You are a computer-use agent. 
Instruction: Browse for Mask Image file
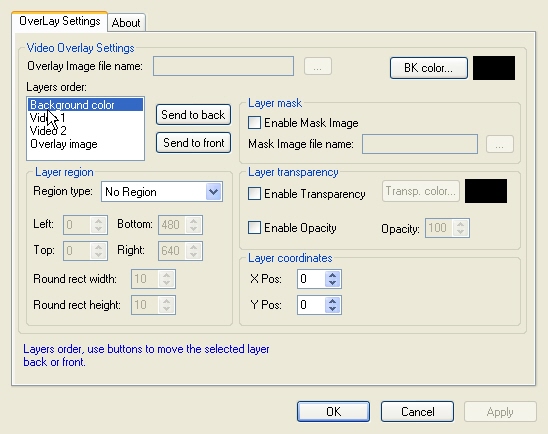click(x=500, y=144)
